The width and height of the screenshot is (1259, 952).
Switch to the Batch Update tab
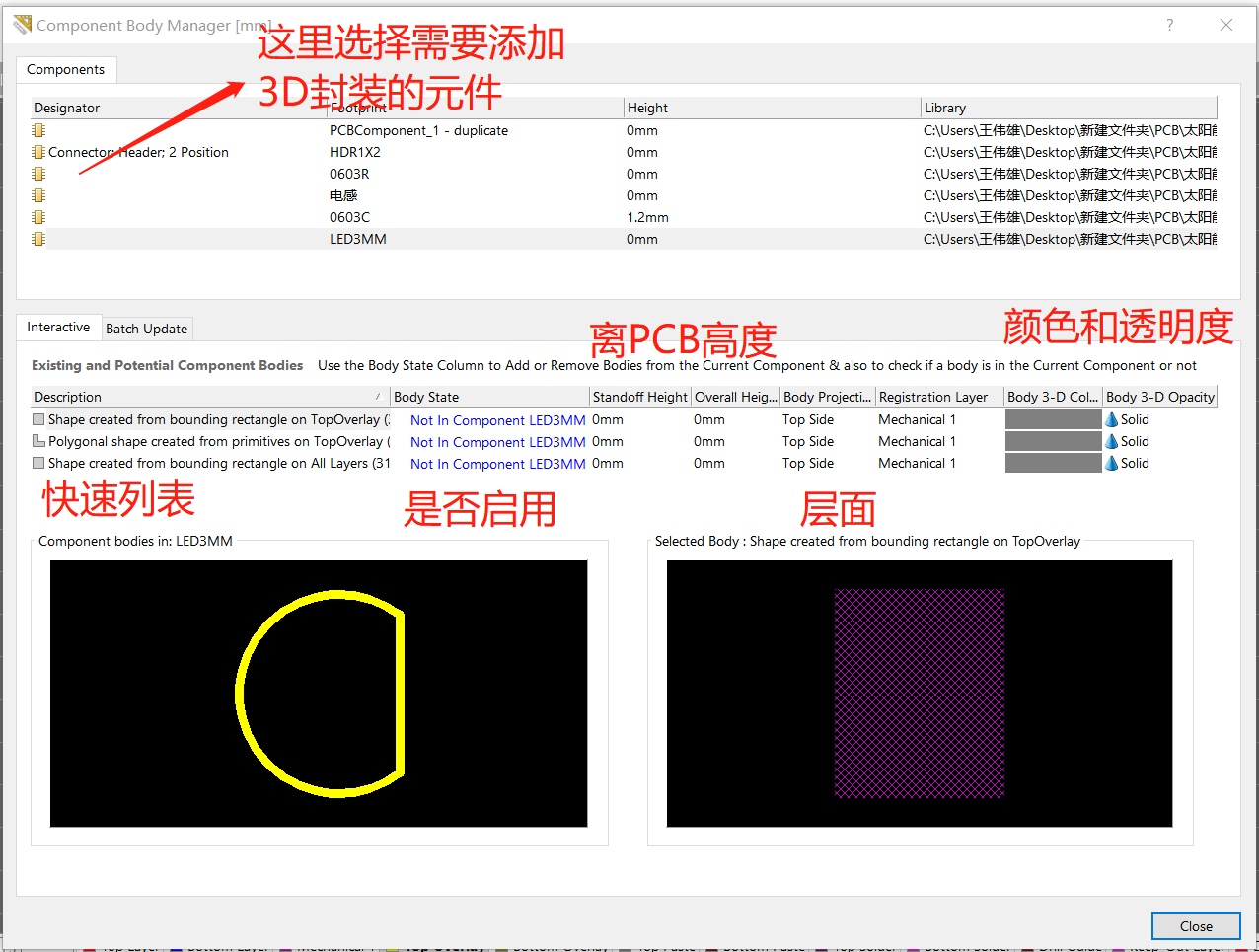click(x=147, y=328)
